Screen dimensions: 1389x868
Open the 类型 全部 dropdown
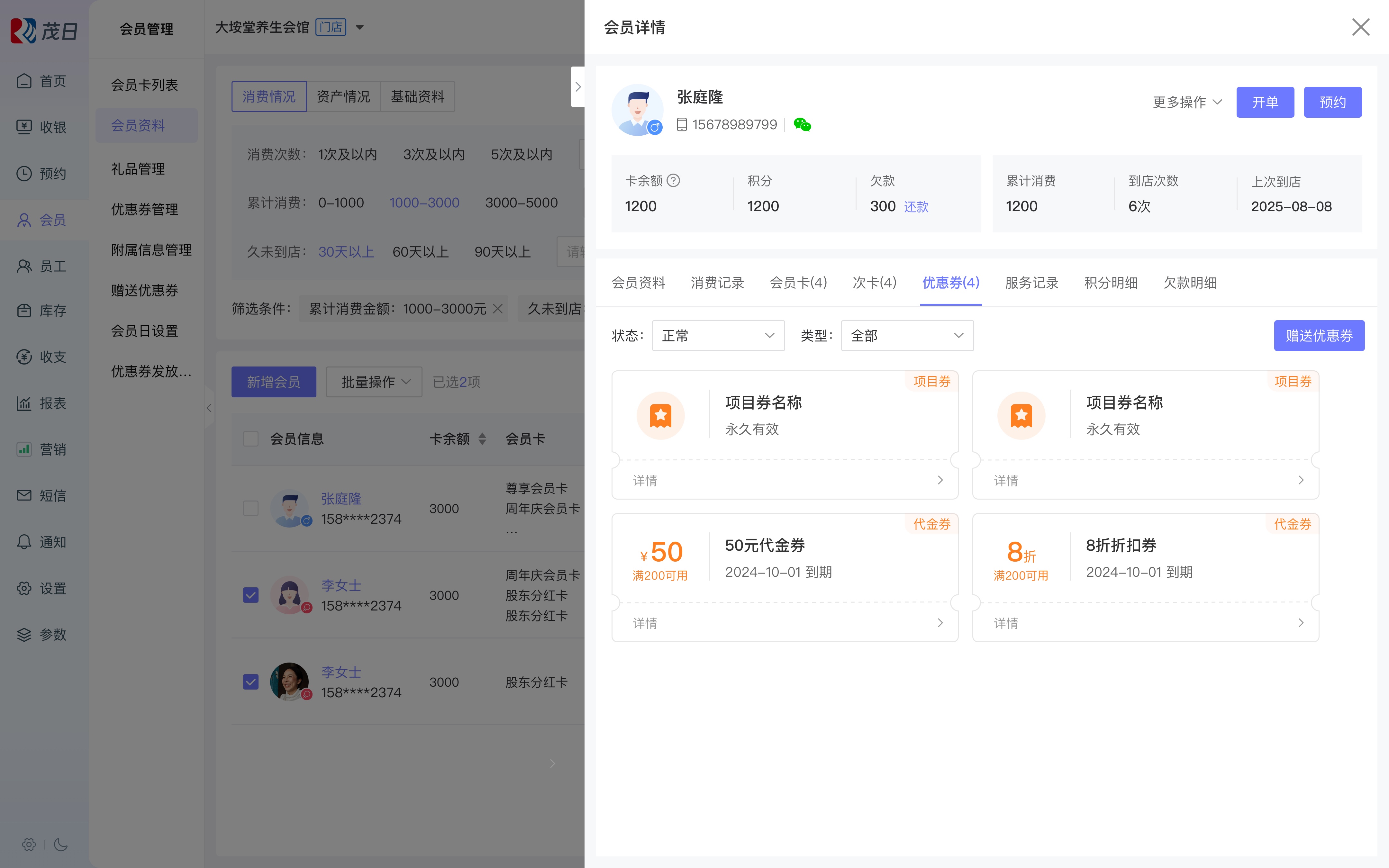tap(907, 336)
